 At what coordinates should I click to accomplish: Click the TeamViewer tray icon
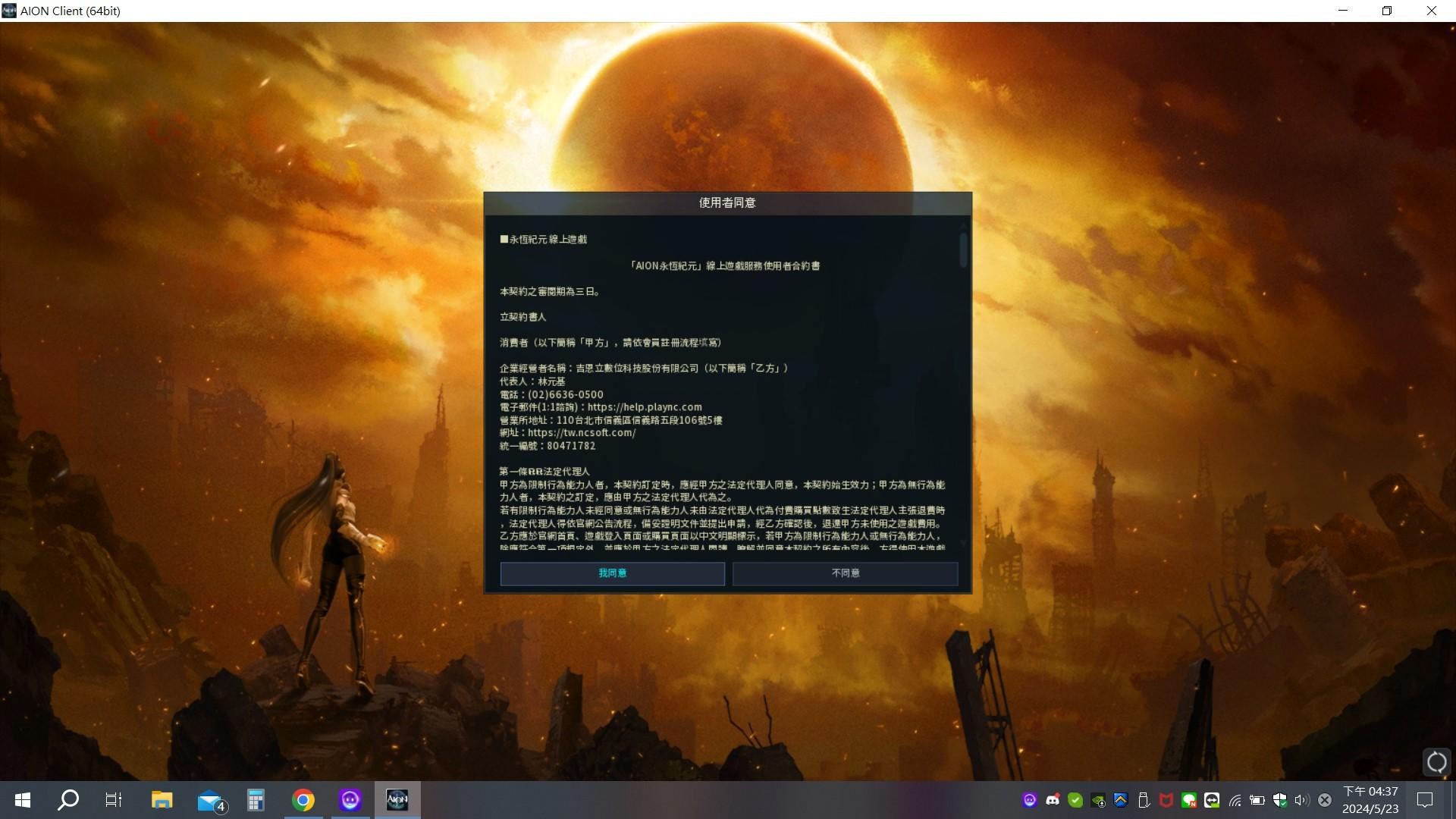[1212, 800]
